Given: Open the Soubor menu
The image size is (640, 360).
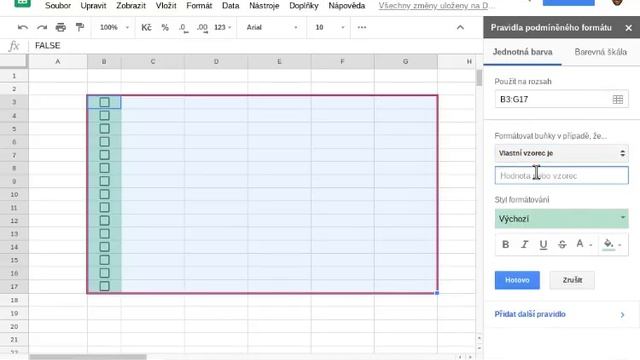Looking at the screenshot, I should (58, 6).
